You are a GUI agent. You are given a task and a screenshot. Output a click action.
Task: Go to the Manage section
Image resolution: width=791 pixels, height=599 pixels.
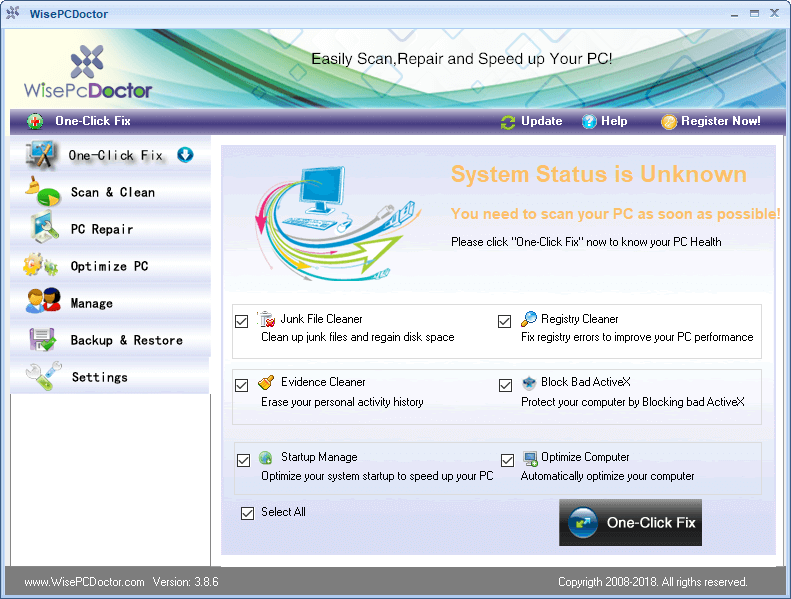click(110, 302)
